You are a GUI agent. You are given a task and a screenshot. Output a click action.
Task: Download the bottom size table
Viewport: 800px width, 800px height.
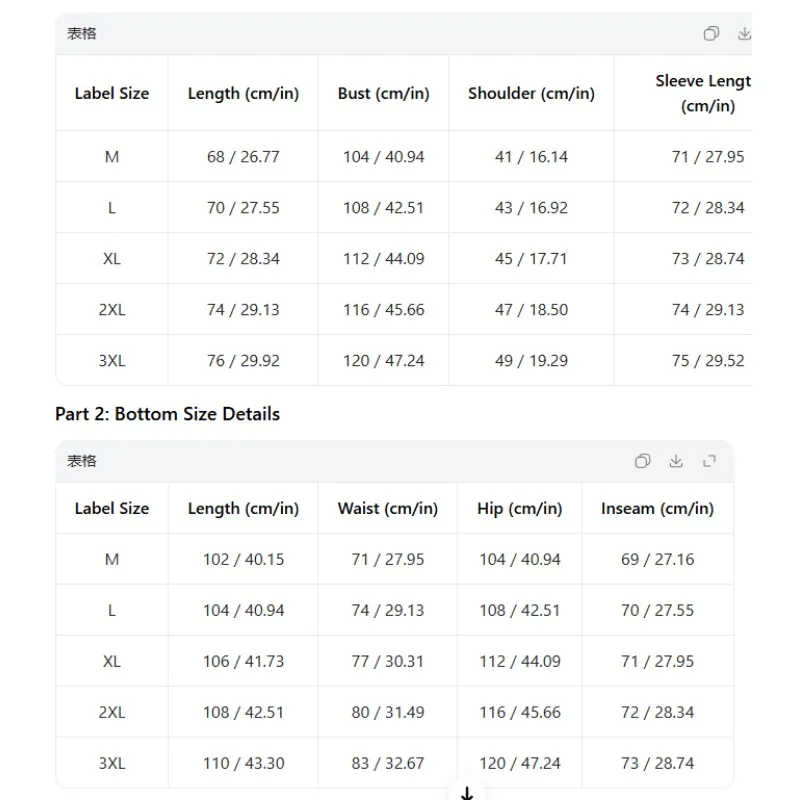tap(676, 461)
